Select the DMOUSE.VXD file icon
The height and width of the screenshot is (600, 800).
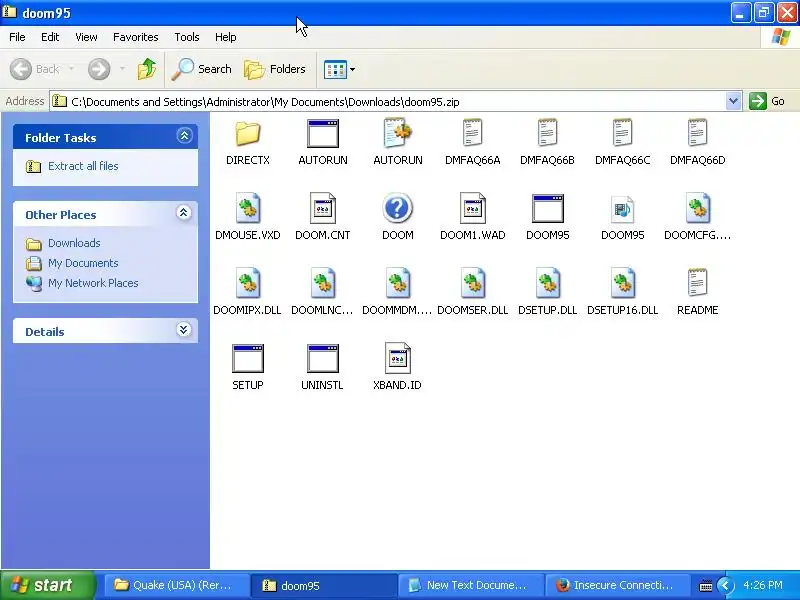pos(248,208)
